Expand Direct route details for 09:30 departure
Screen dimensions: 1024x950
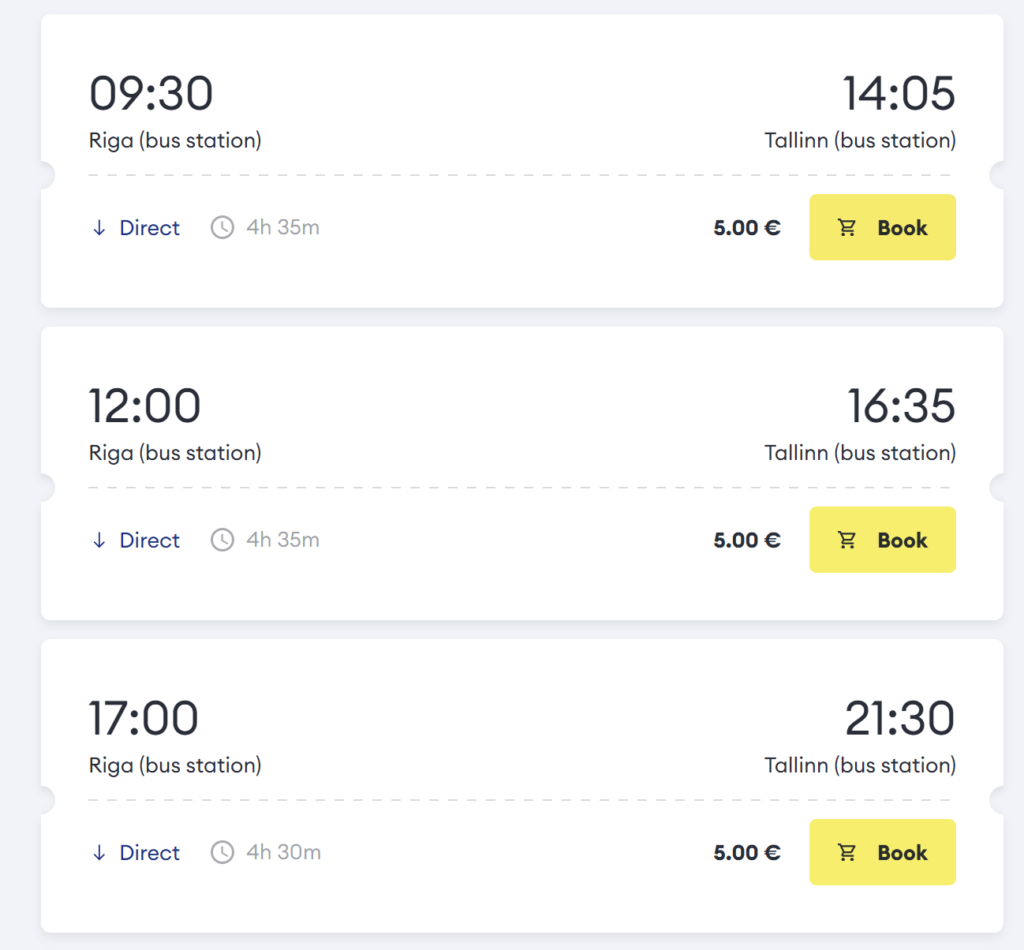click(136, 228)
